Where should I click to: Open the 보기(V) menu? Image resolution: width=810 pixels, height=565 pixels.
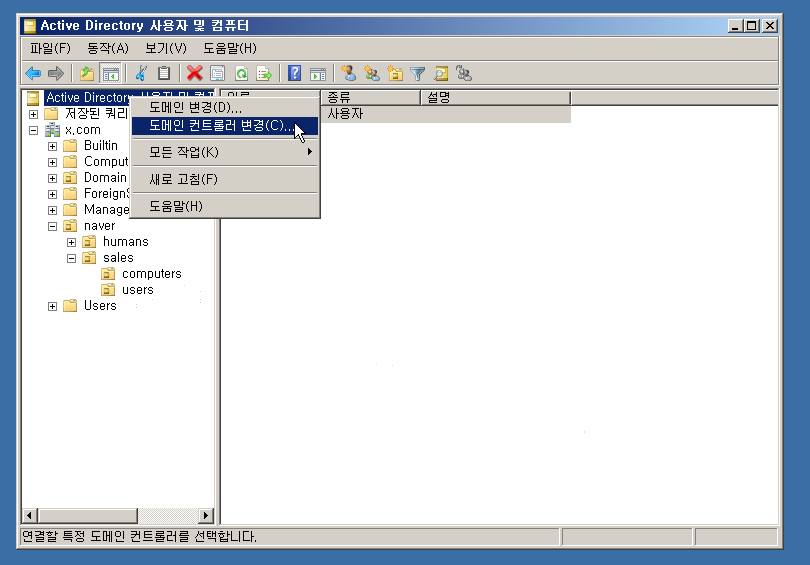tap(165, 49)
